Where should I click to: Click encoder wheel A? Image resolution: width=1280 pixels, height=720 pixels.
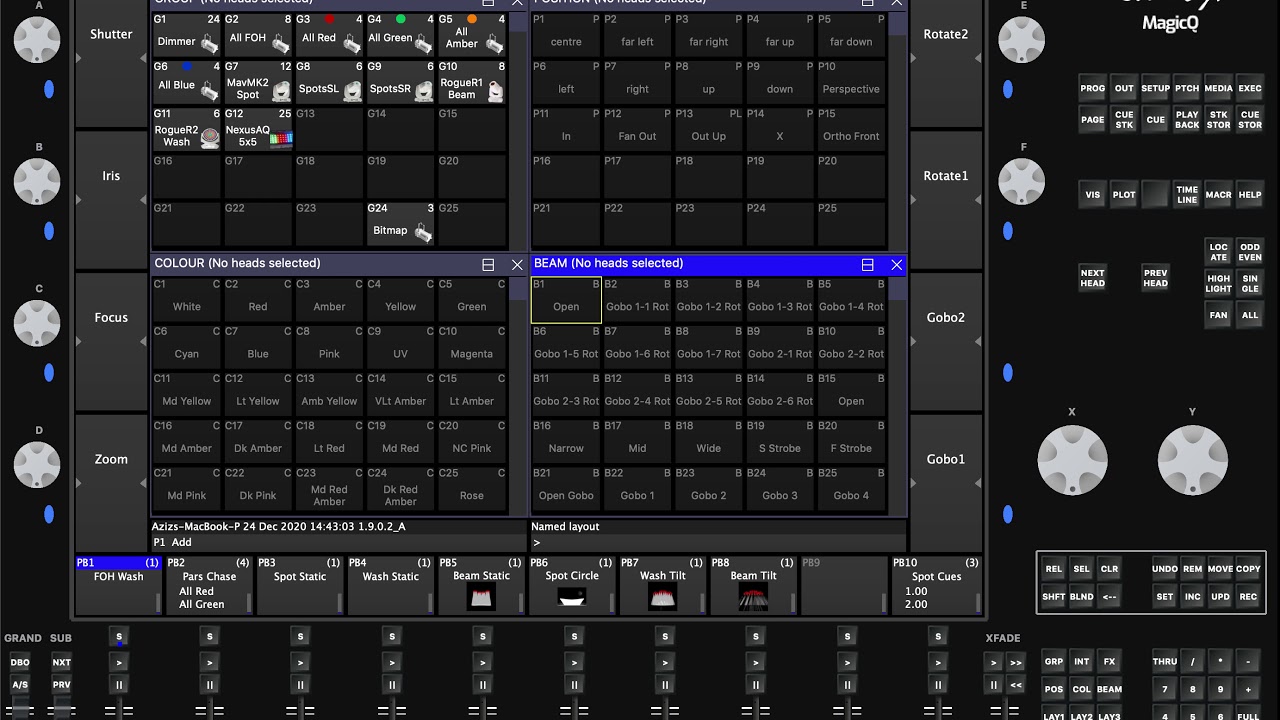[x=38, y=40]
